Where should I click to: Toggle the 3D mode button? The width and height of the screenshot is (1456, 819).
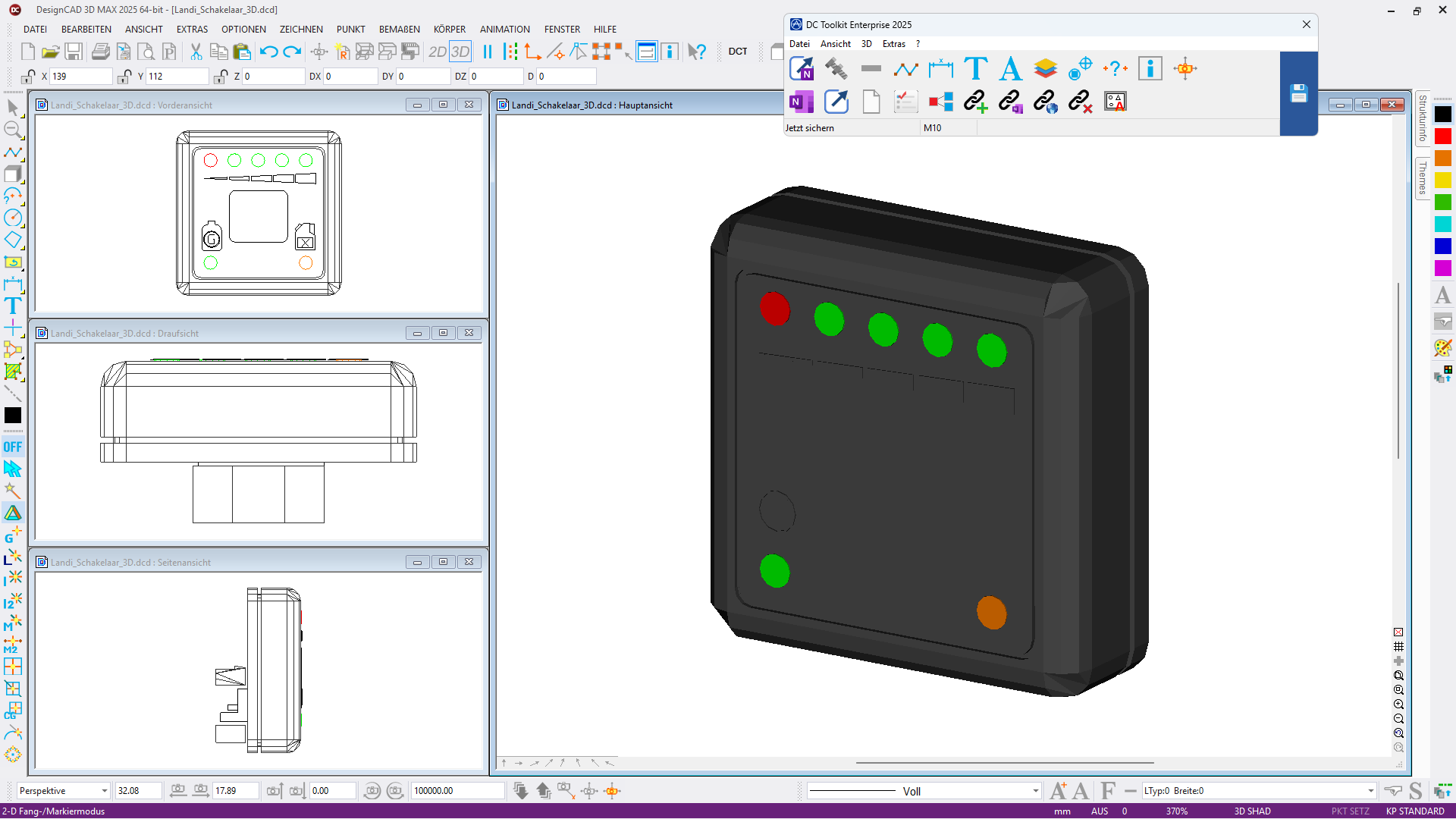tap(460, 52)
